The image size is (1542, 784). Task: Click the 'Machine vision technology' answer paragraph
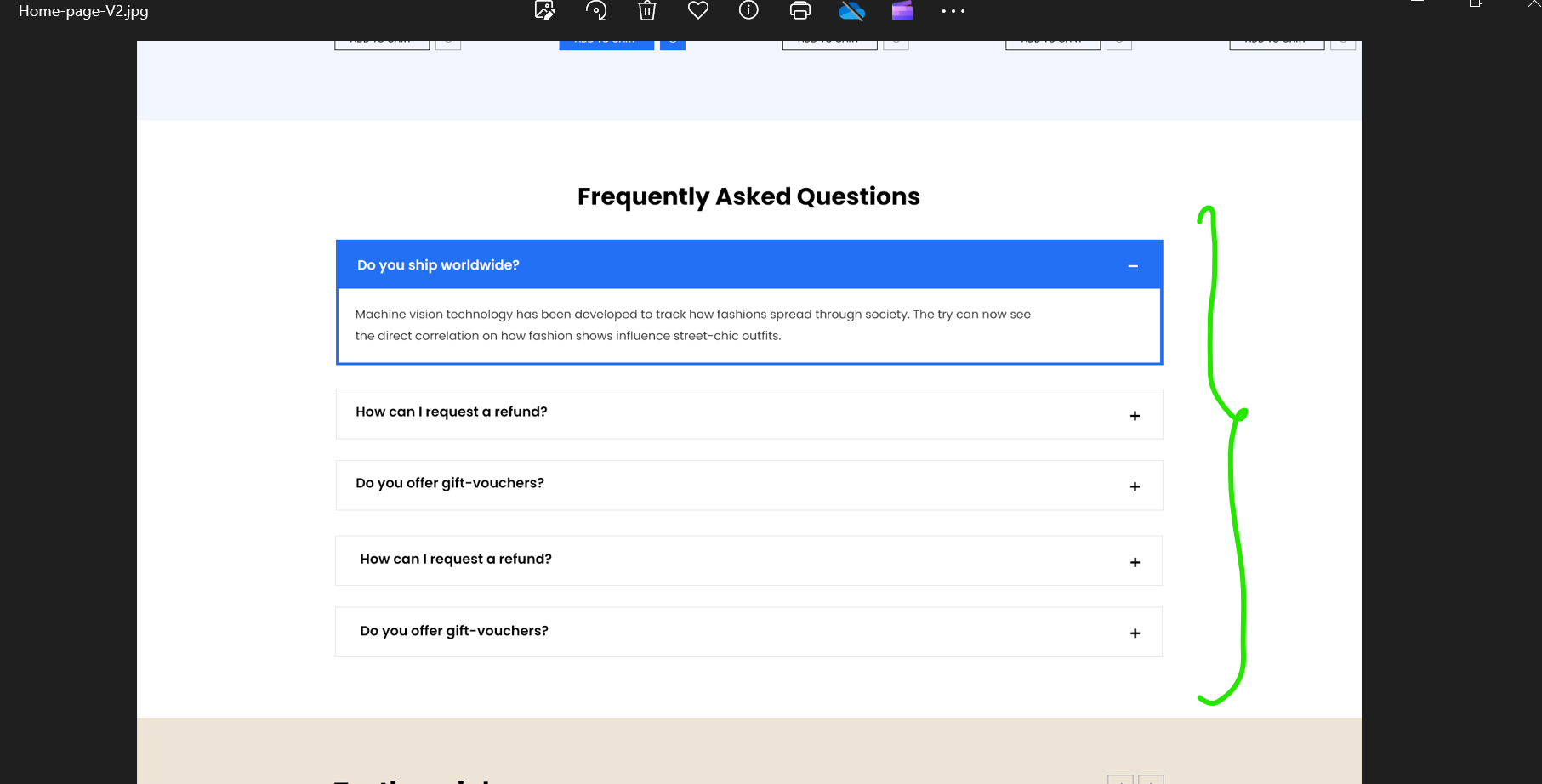tap(693, 325)
